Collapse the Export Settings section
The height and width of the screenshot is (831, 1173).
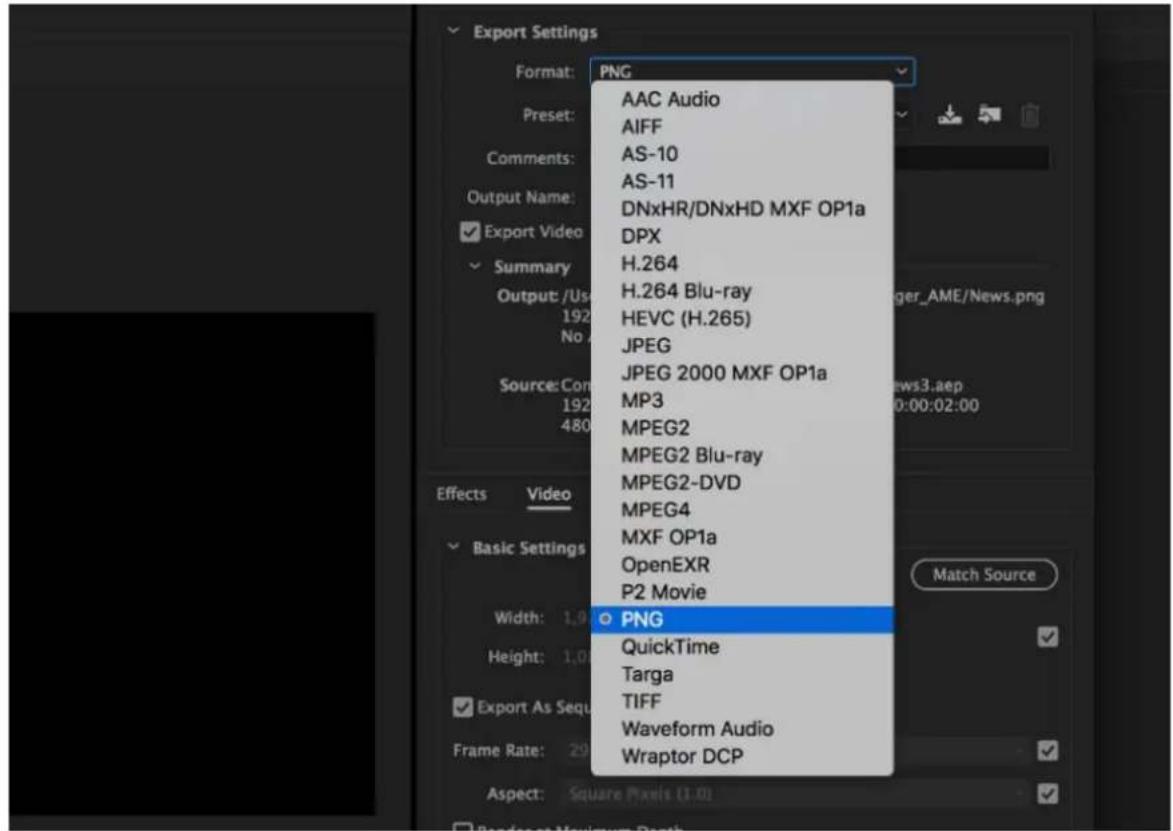pos(452,31)
